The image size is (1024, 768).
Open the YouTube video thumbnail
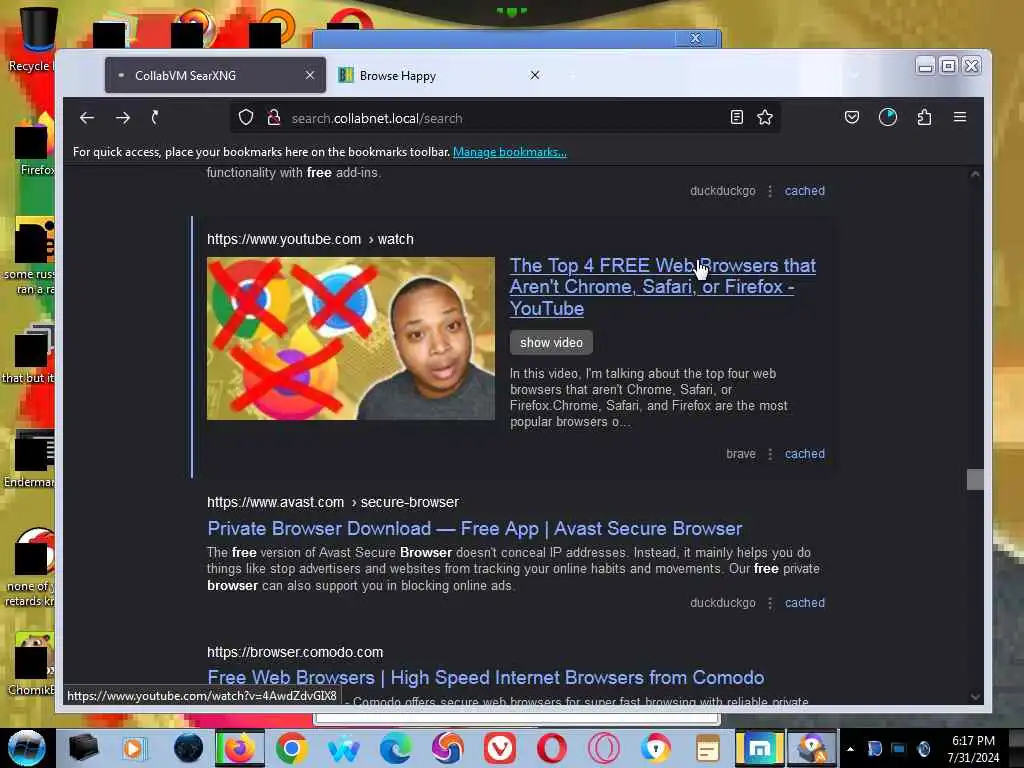(351, 338)
